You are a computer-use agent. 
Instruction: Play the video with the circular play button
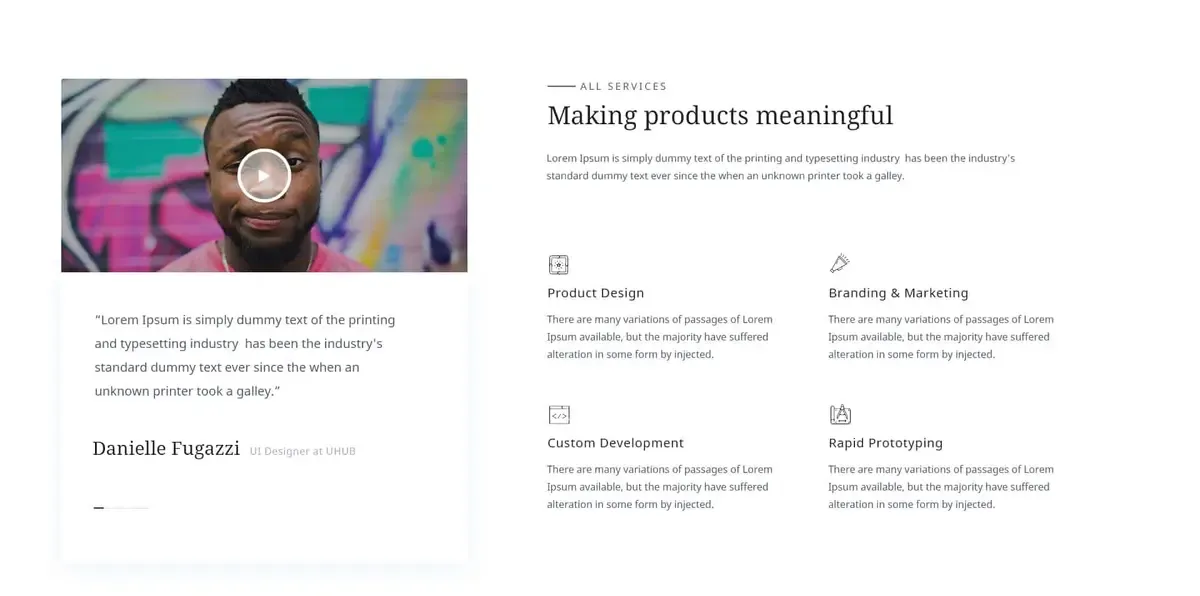(x=264, y=176)
